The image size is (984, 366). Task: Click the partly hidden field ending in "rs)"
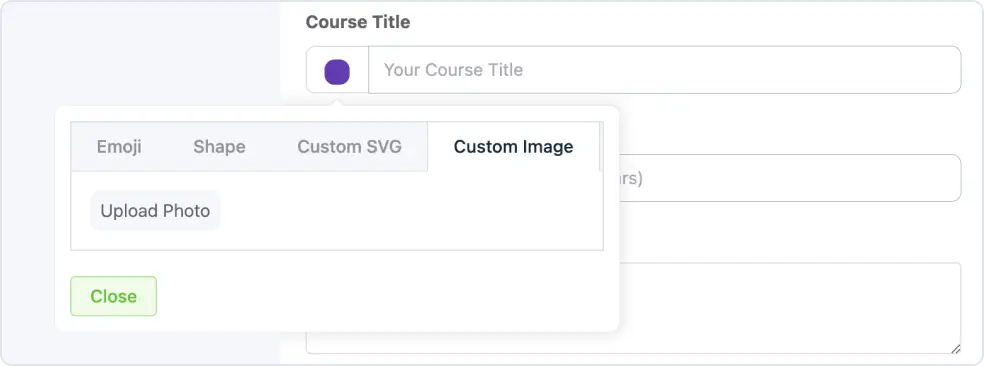coord(789,178)
